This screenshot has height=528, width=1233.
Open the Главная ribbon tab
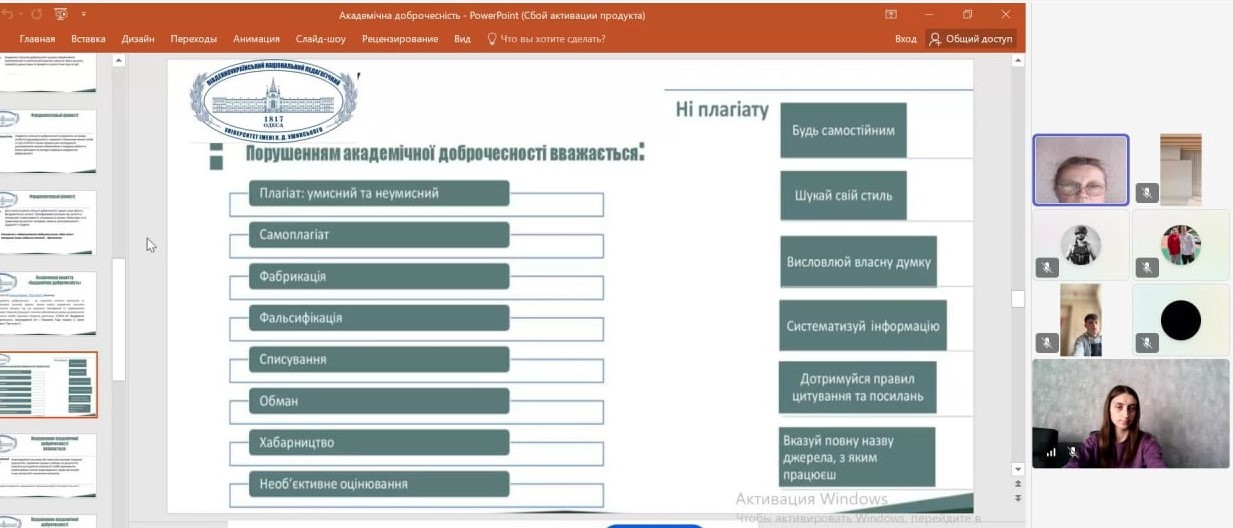[37, 39]
